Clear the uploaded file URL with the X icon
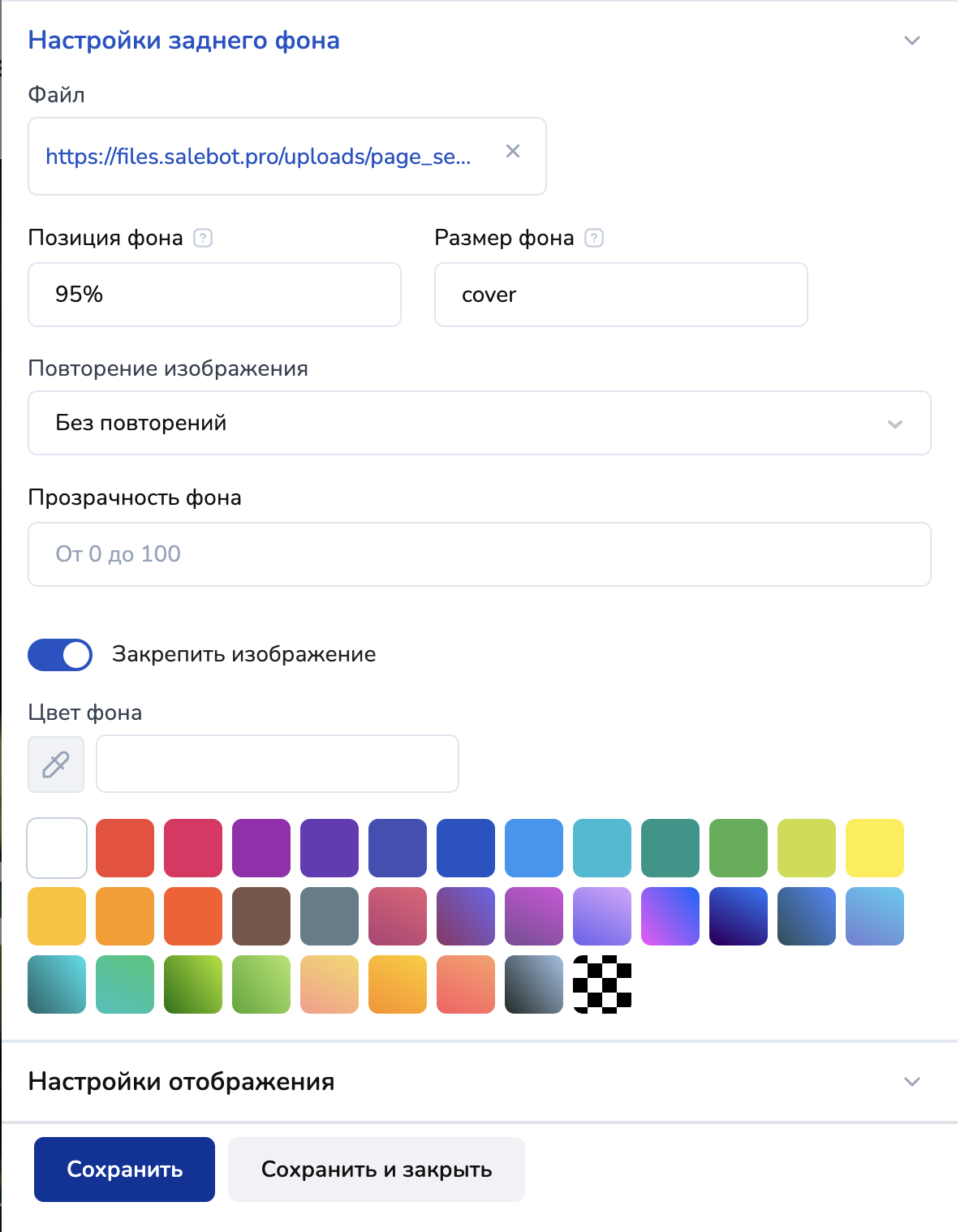969x1232 pixels. coord(513,152)
